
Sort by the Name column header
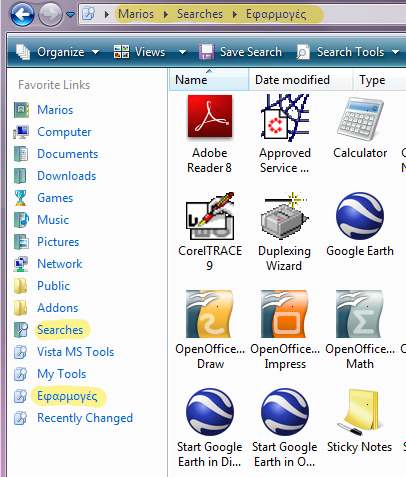[209, 80]
